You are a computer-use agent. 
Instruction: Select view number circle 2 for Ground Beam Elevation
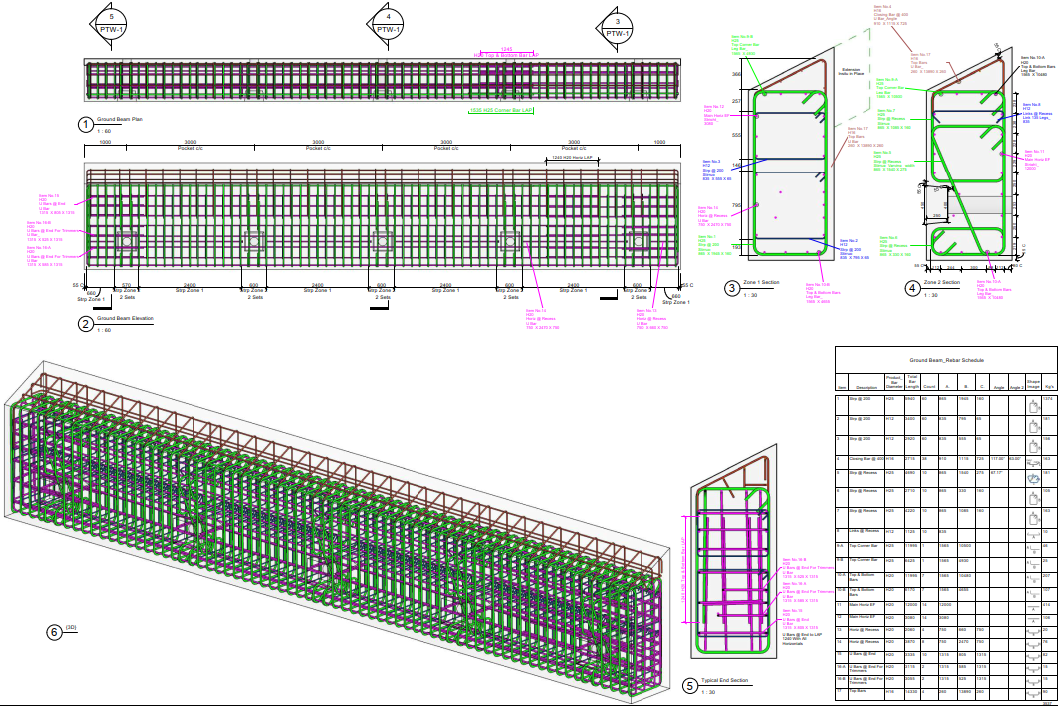(86, 324)
